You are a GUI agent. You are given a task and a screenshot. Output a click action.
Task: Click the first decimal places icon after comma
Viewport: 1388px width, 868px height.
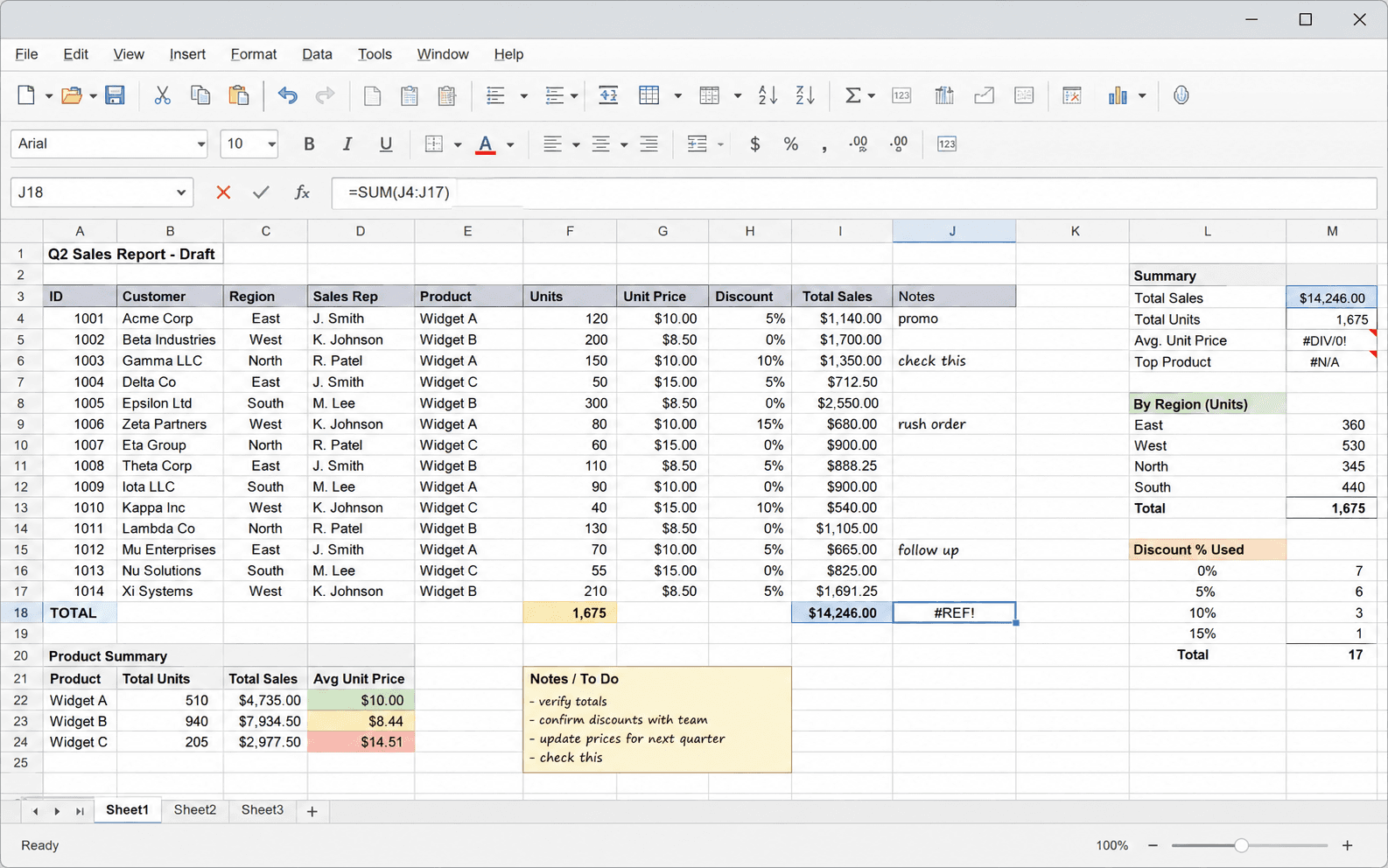coord(859,144)
